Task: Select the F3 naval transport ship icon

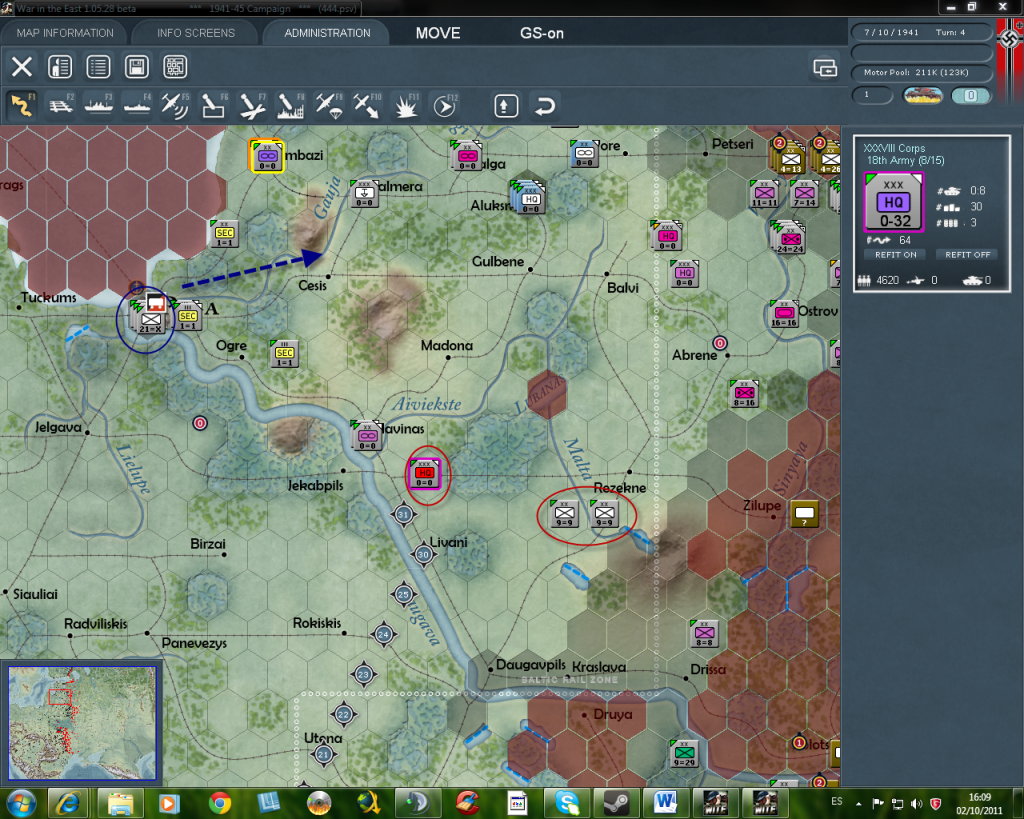Action: tap(99, 105)
